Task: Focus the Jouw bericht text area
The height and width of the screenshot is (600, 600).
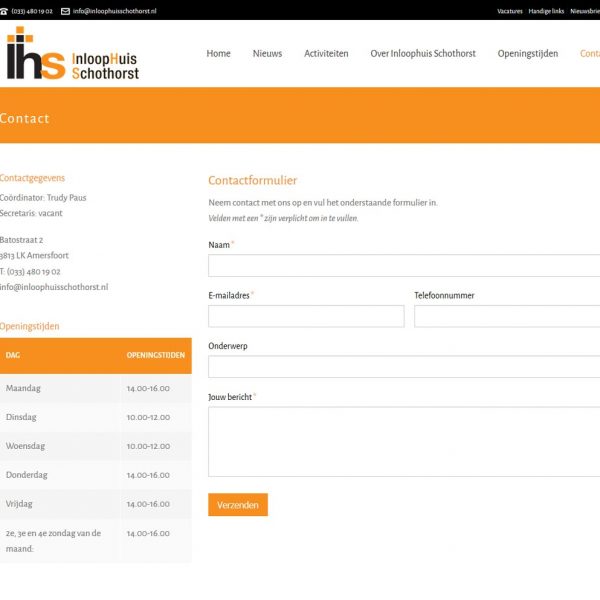Action: (404, 441)
